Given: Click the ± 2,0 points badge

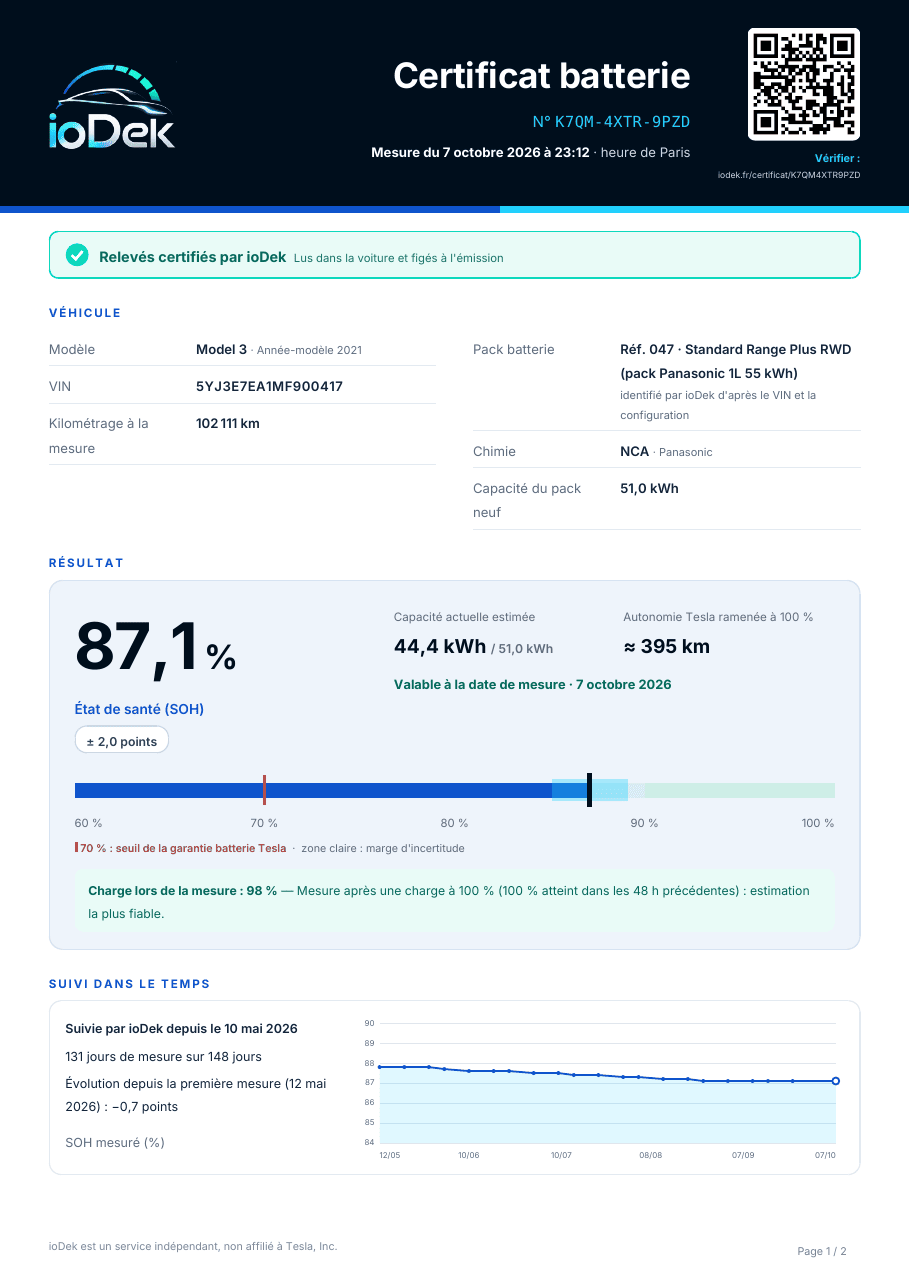Looking at the screenshot, I should [x=122, y=740].
